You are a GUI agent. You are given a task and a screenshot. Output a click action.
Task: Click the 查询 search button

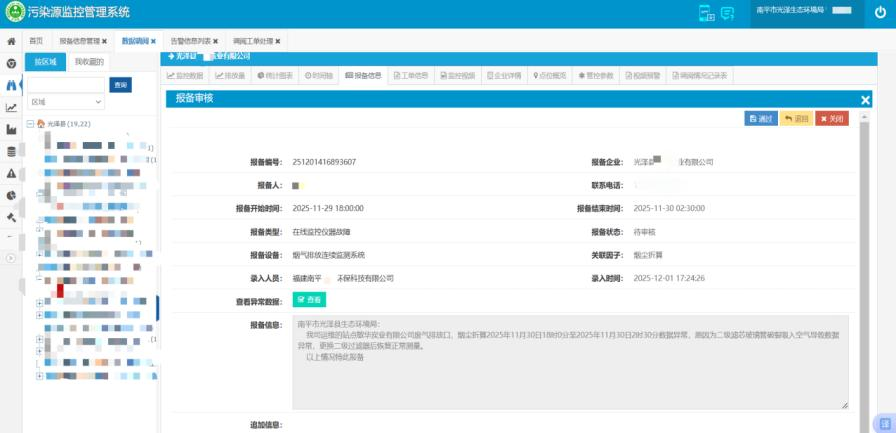coord(121,85)
